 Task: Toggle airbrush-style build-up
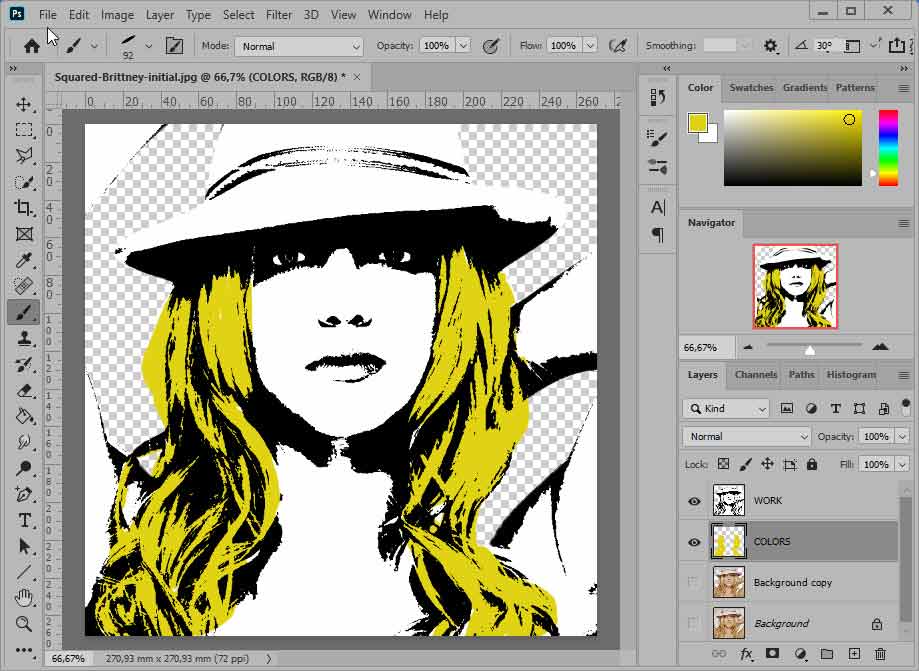(618, 46)
